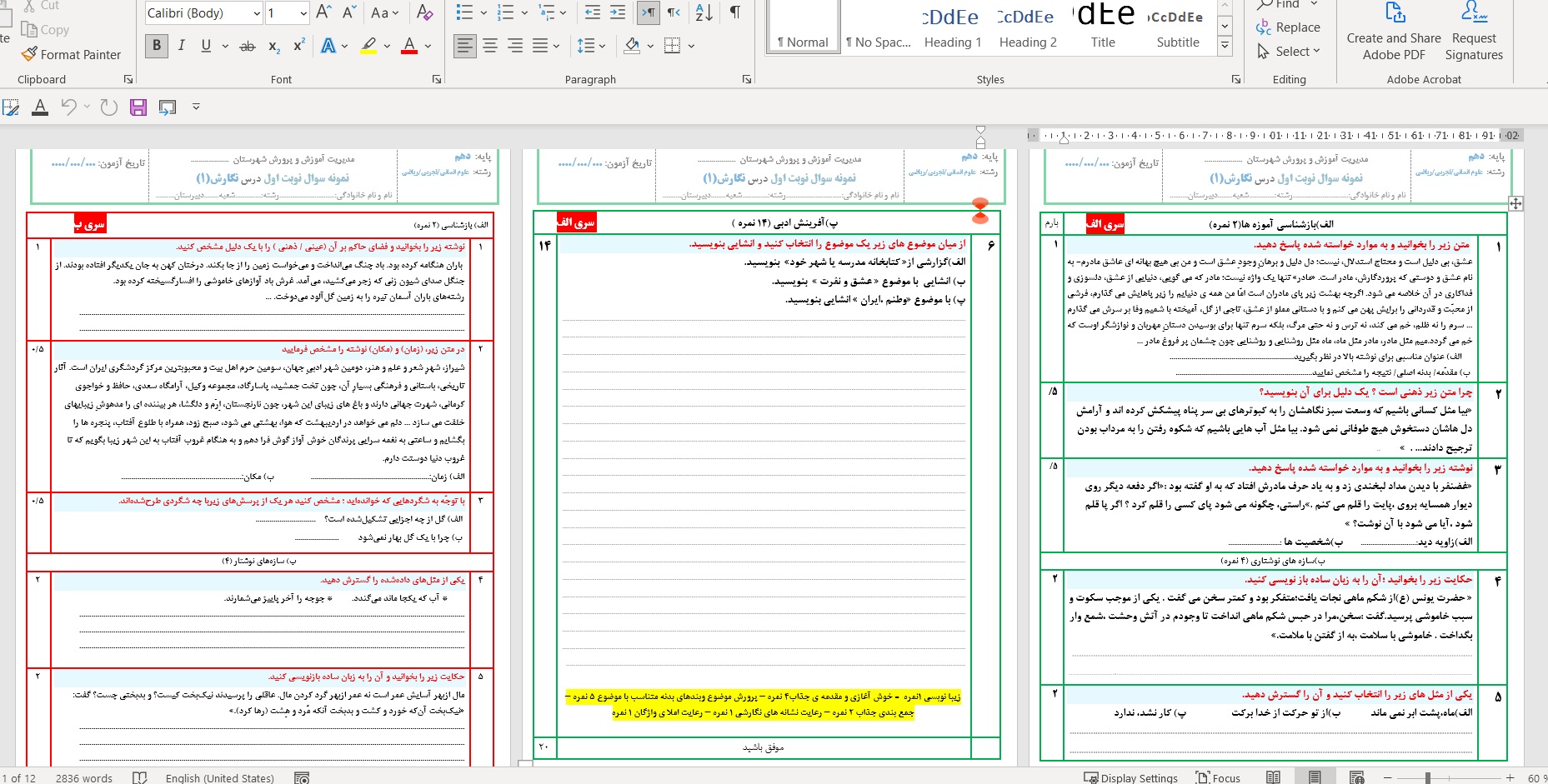Viewport: 1548px width, 784px height.
Task: Click the Clear All Formatting icon
Action: click(423, 12)
